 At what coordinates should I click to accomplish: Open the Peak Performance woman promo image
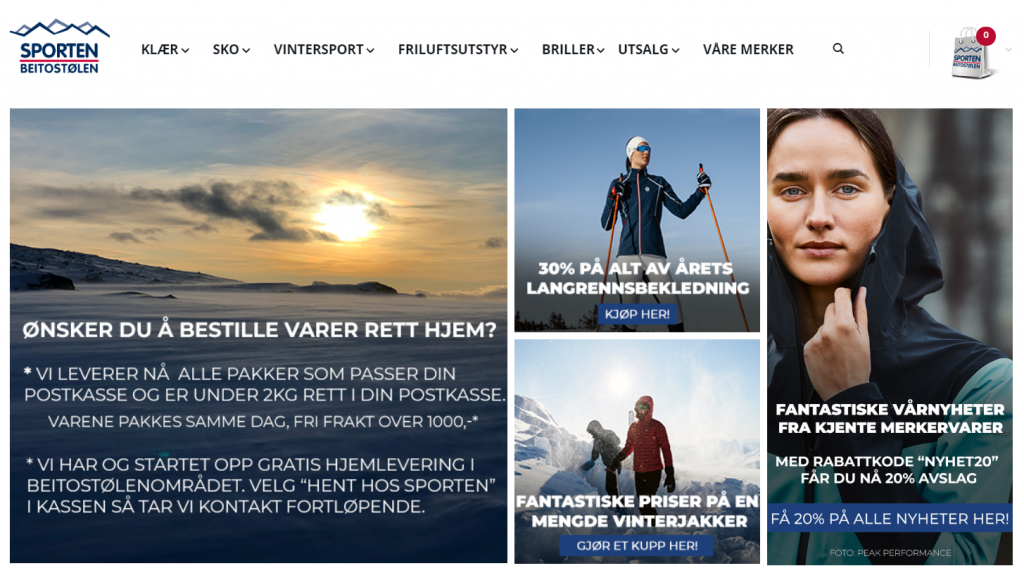tap(889, 336)
